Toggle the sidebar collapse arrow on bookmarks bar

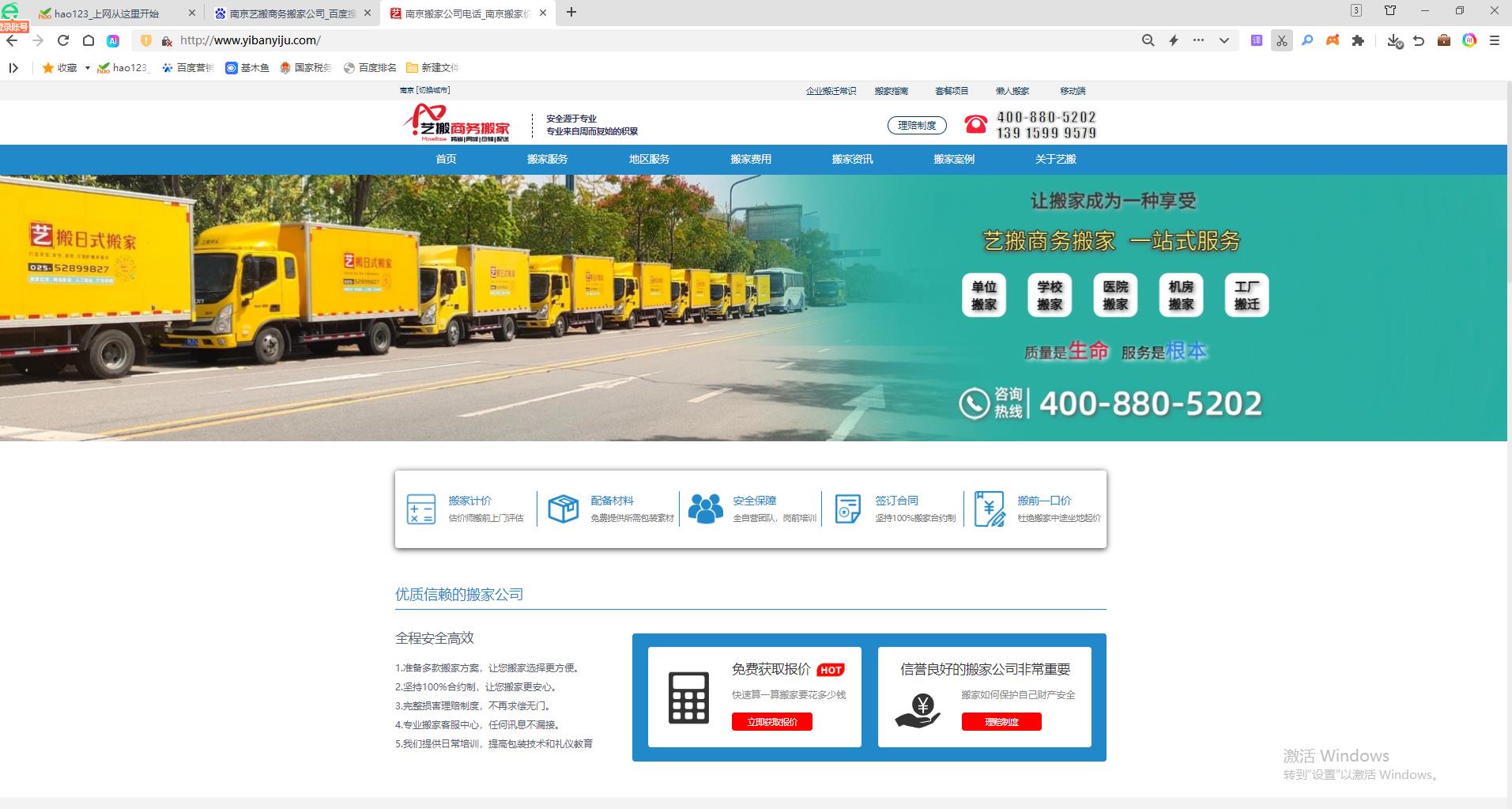pyautogui.click(x=13, y=68)
